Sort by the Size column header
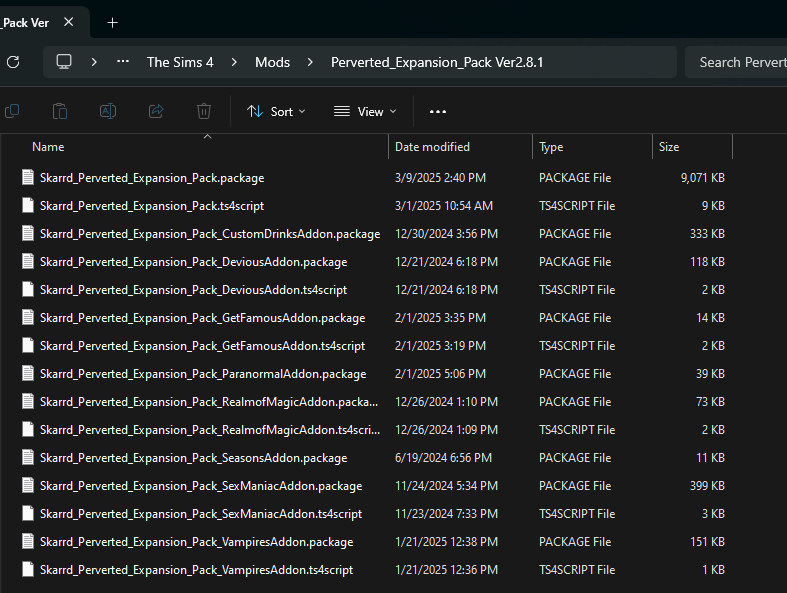787x593 pixels. pos(669,147)
